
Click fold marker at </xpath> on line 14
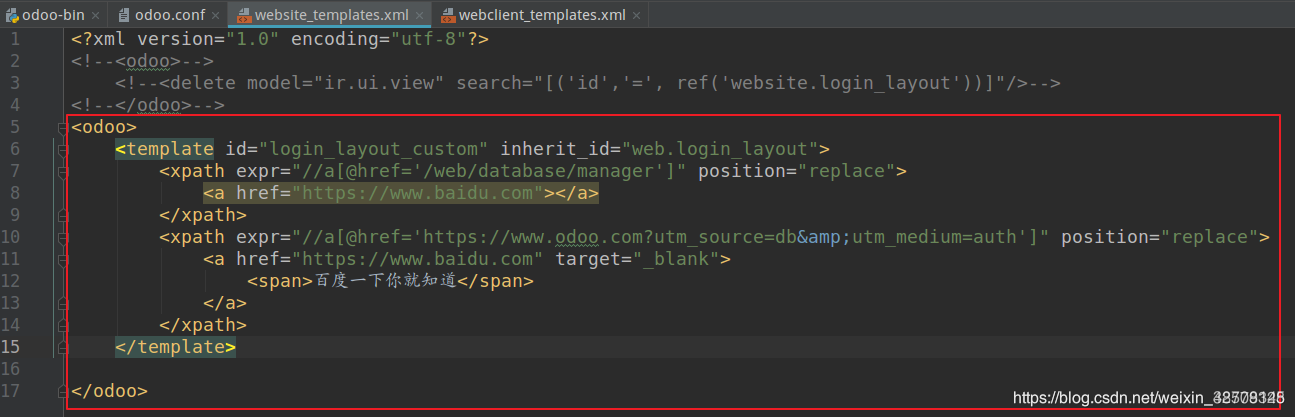click(63, 325)
